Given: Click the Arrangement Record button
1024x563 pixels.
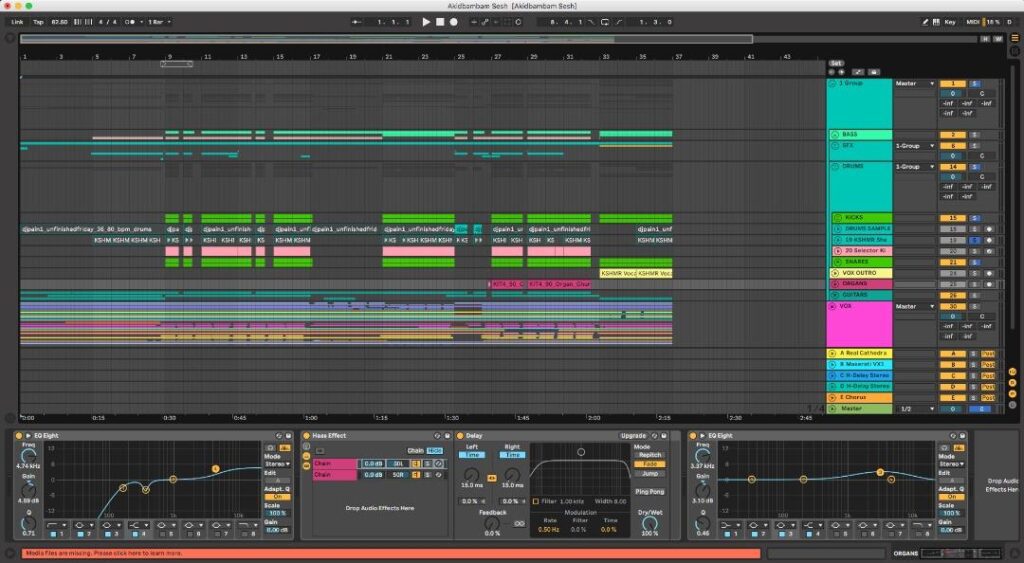Looking at the screenshot, I should (453, 21).
